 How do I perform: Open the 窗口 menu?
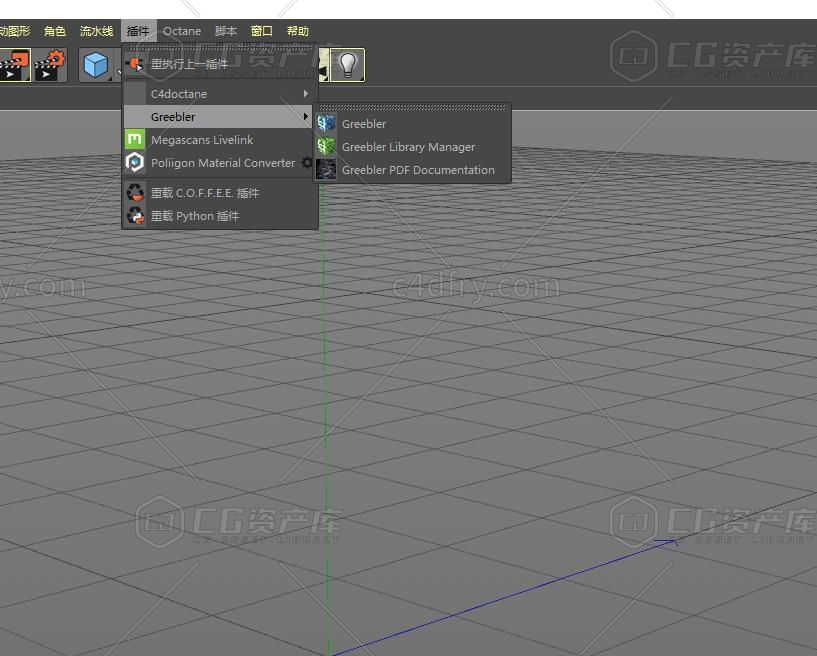coord(262,31)
